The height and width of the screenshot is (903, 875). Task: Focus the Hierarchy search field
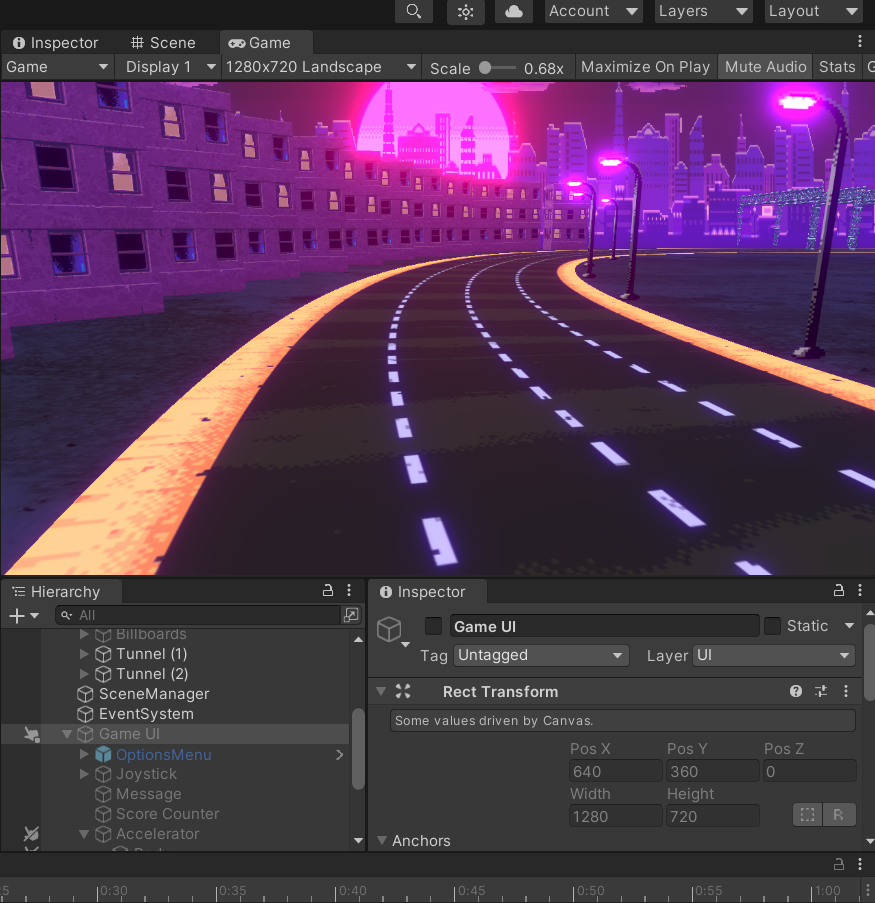point(199,616)
